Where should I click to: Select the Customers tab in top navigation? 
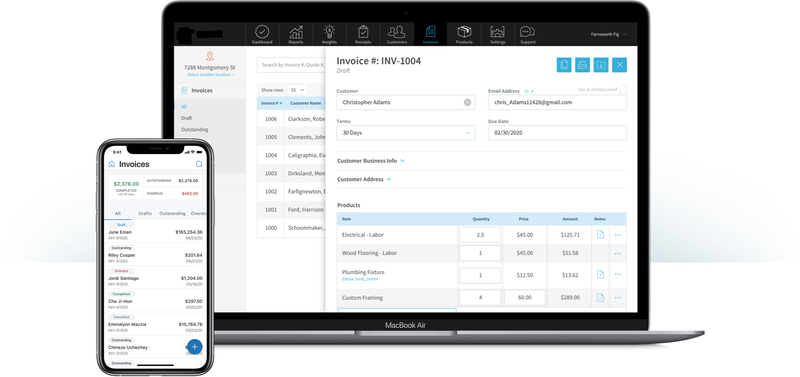tap(397, 34)
